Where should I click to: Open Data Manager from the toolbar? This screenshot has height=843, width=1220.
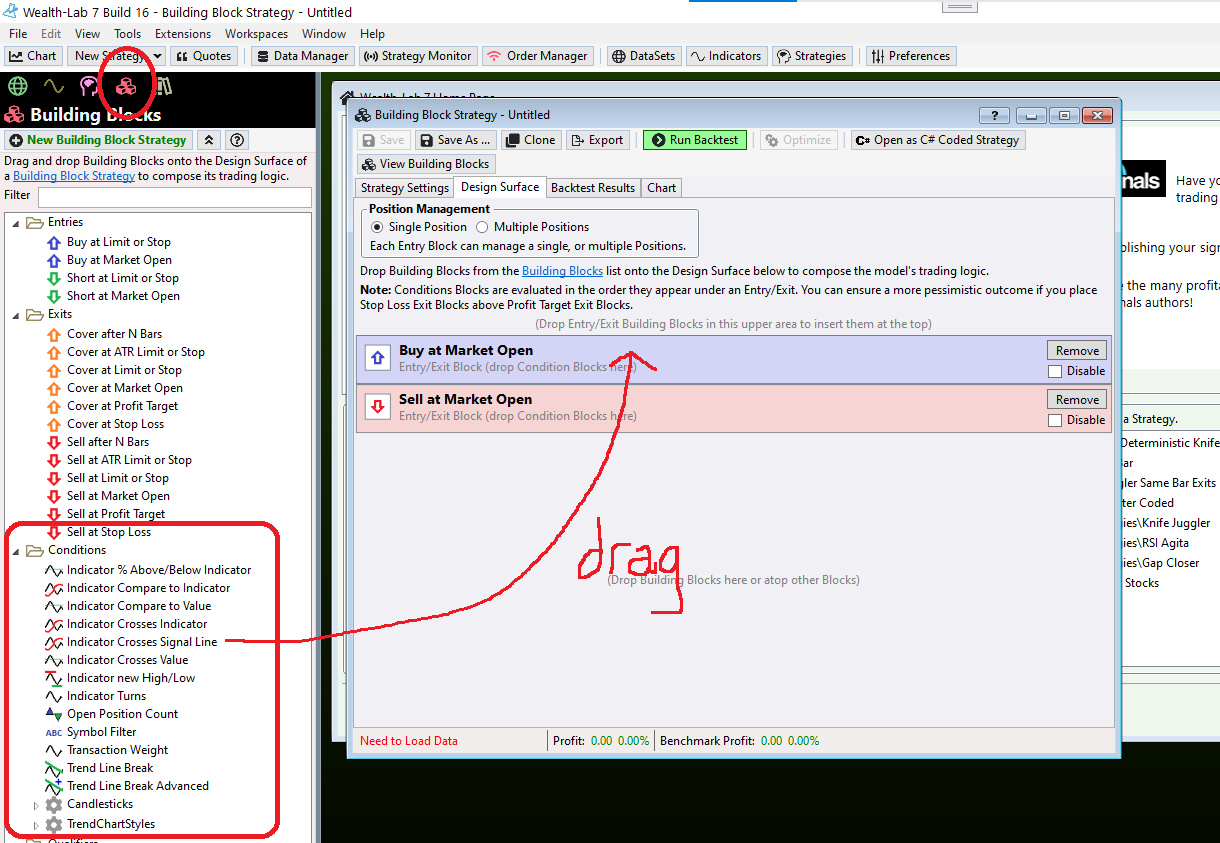click(302, 56)
